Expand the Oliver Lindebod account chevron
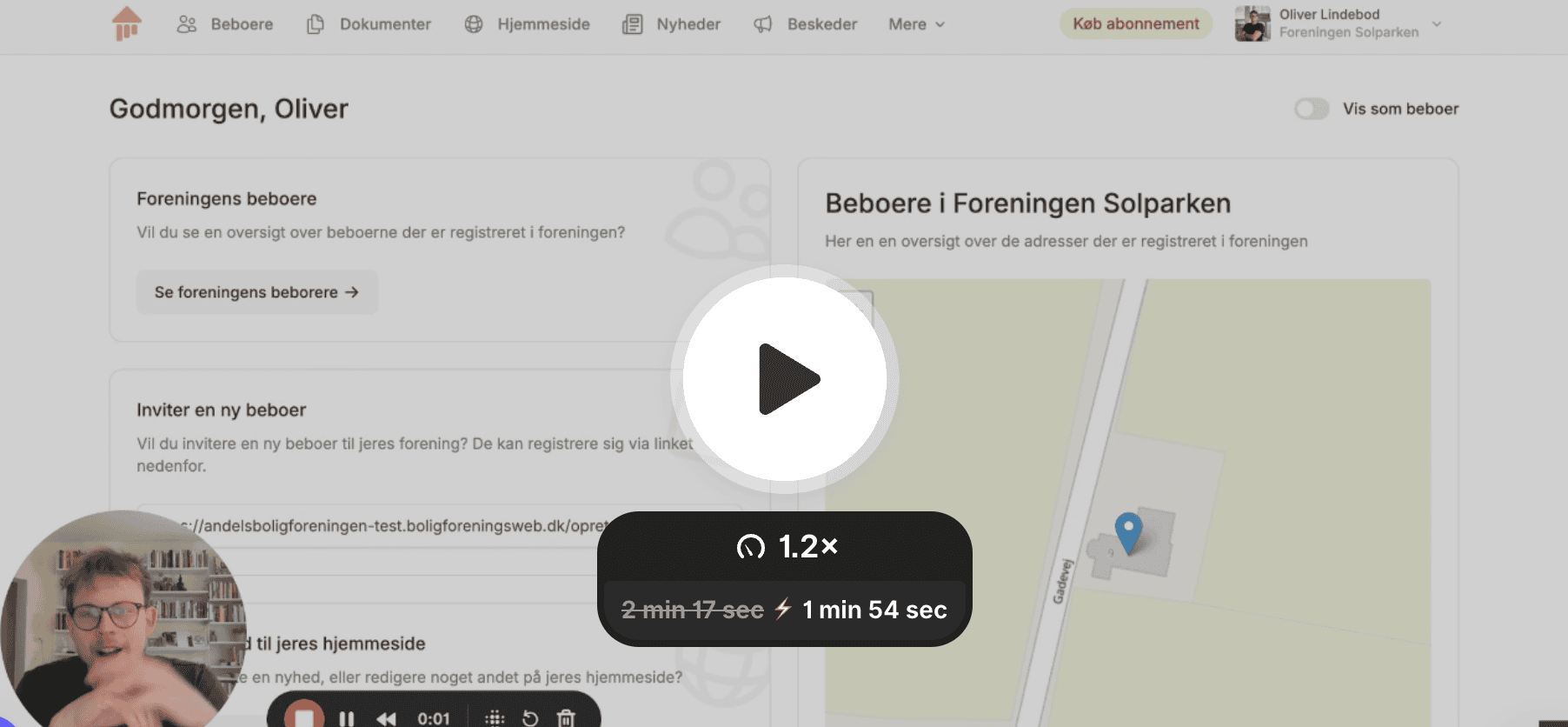1568x727 pixels. pos(1437,23)
